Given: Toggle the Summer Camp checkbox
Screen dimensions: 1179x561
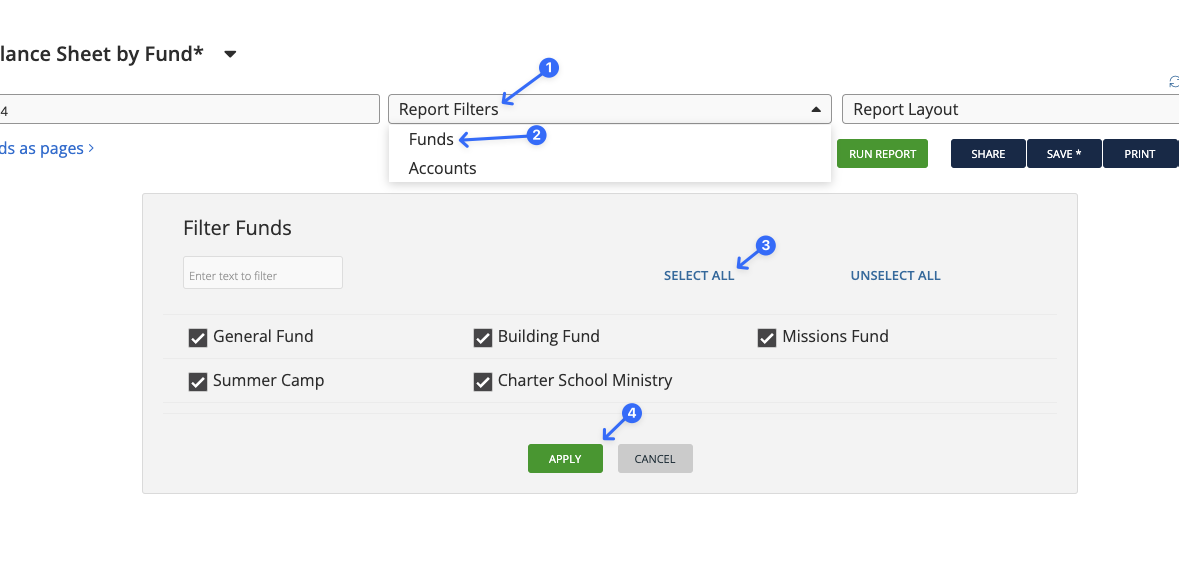Looking at the screenshot, I should point(198,382).
